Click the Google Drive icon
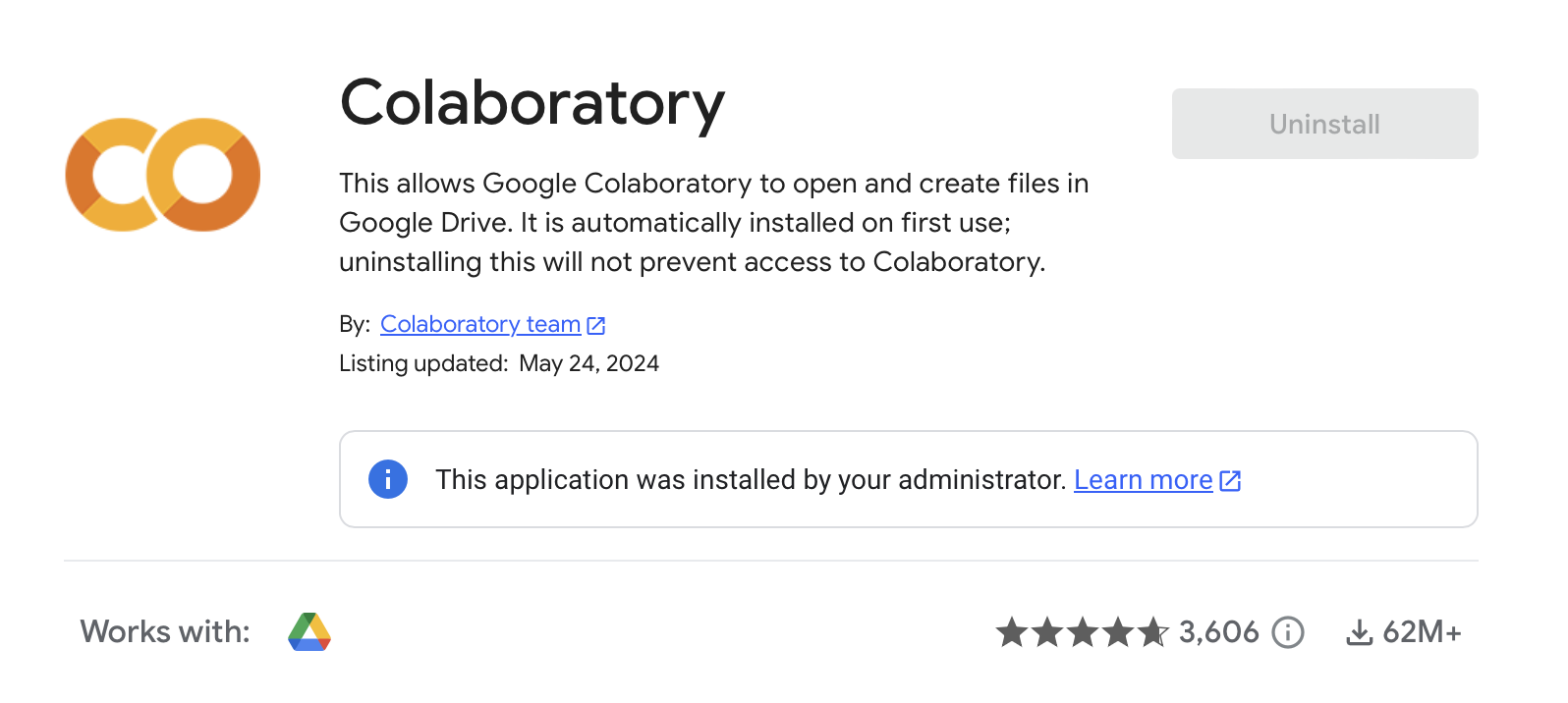The height and width of the screenshot is (703, 1568). coord(309,632)
